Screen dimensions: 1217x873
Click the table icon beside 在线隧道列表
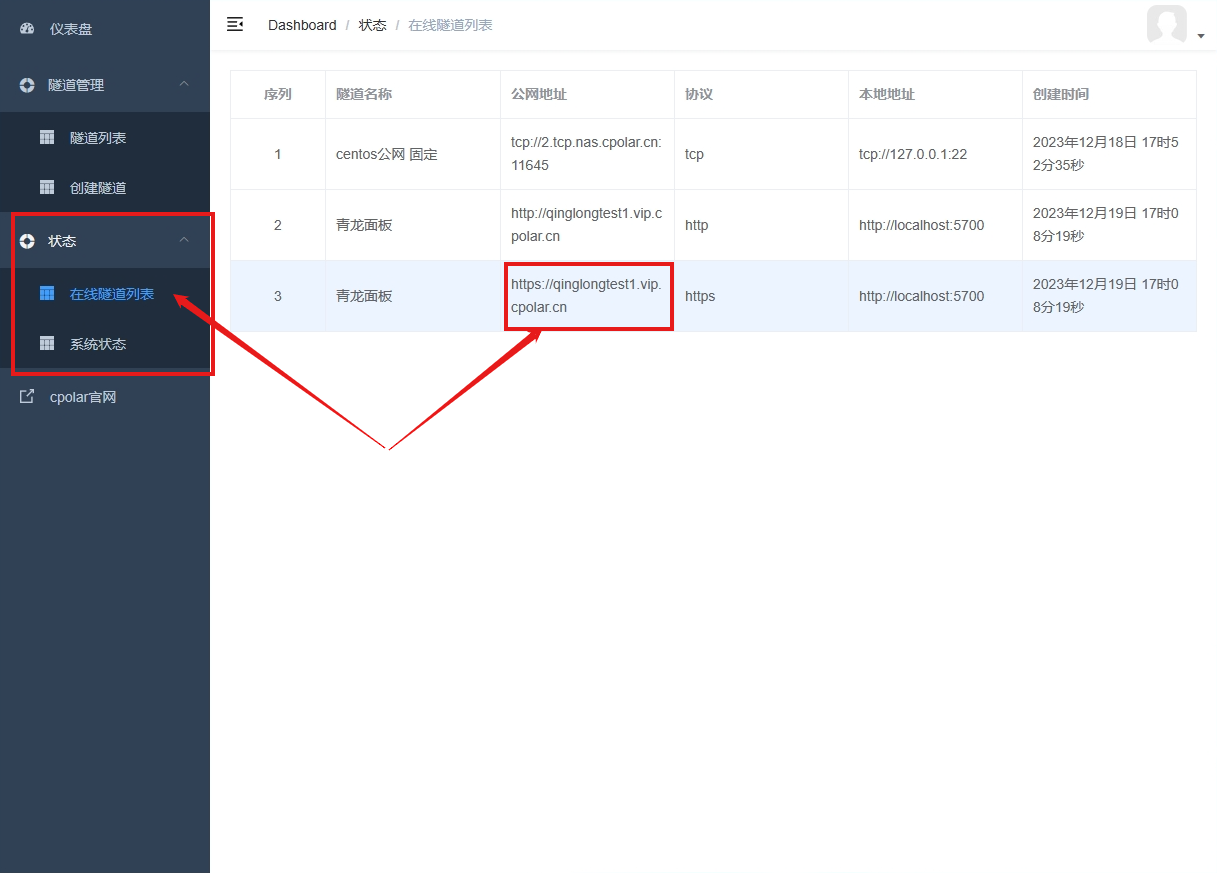coord(47,293)
